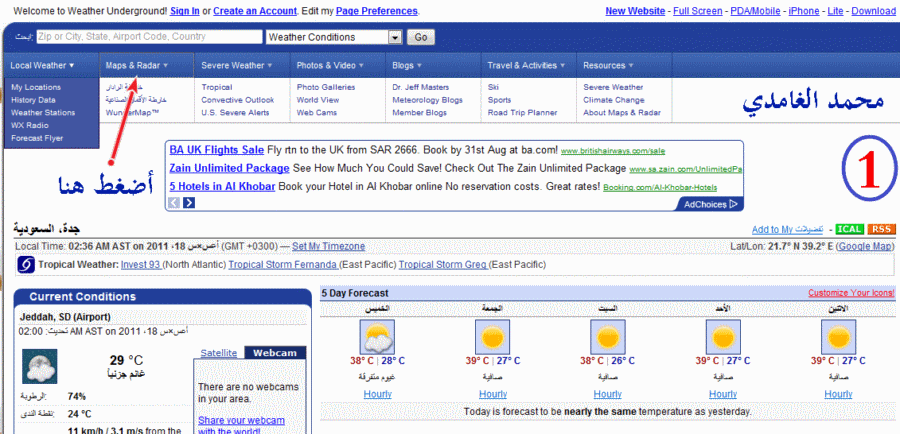900x434 pixels.
Task: Open the Google Map link
Action: [x=865, y=246]
